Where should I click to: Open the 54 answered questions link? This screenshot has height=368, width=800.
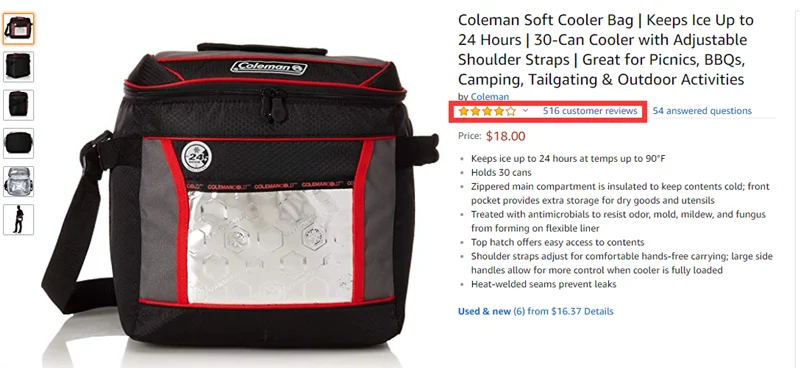point(702,111)
